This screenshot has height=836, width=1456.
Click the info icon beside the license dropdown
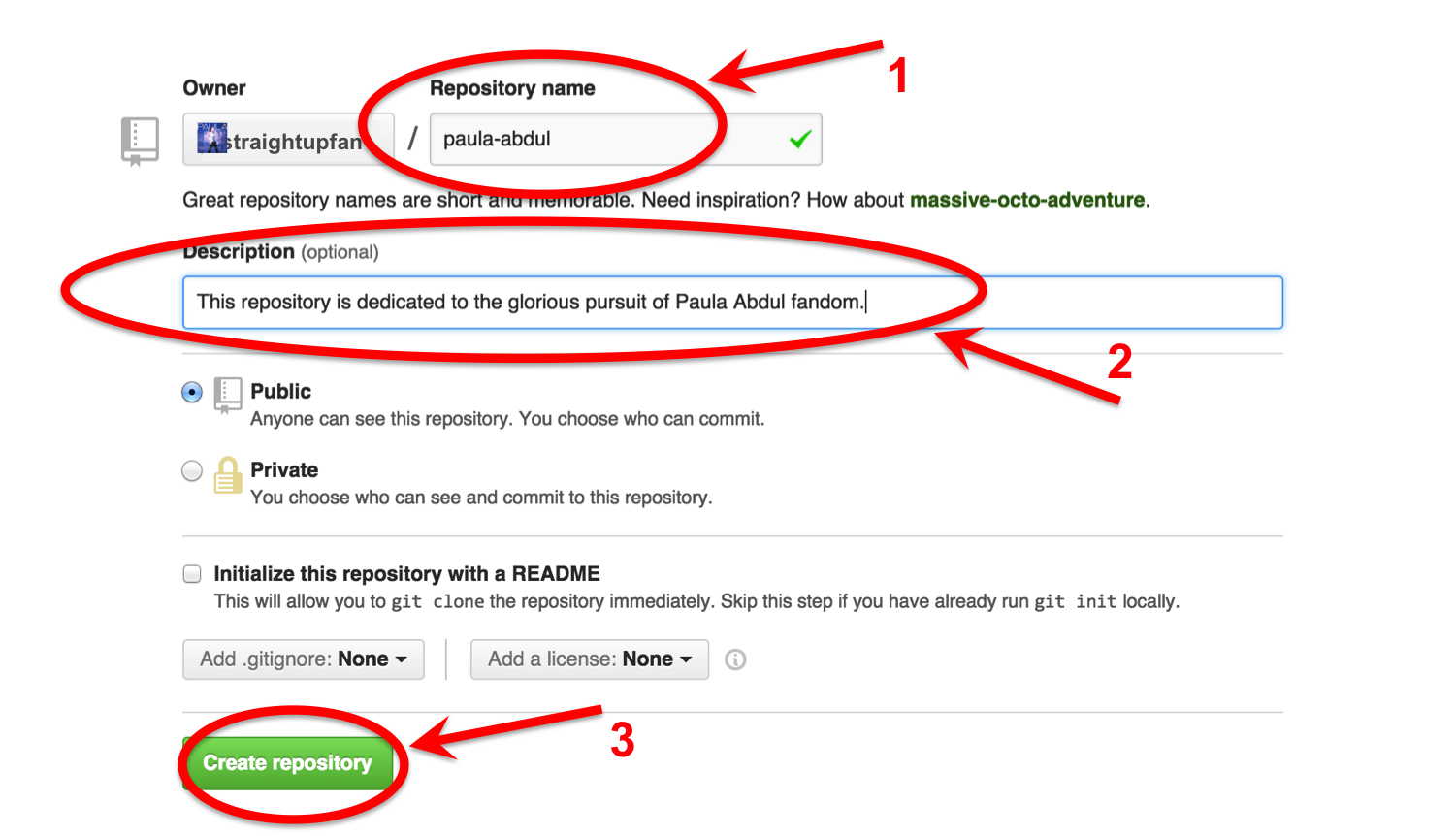(735, 659)
